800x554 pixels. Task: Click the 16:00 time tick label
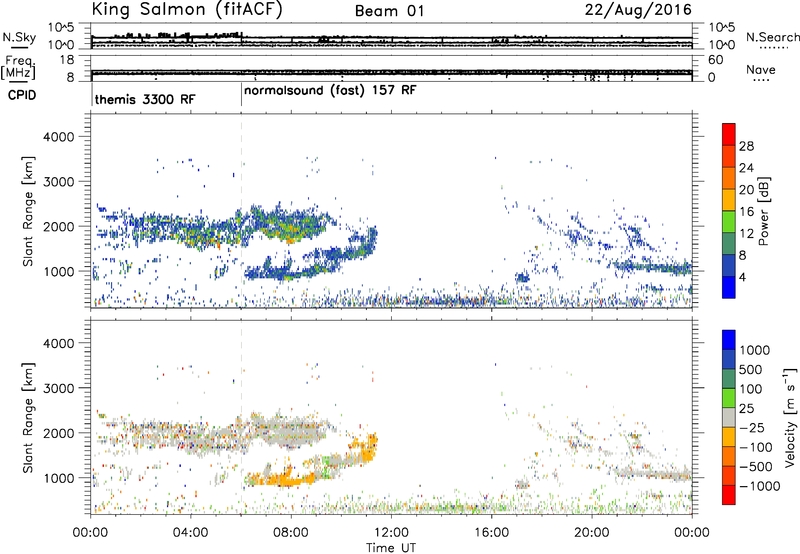pyautogui.click(x=491, y=533)
